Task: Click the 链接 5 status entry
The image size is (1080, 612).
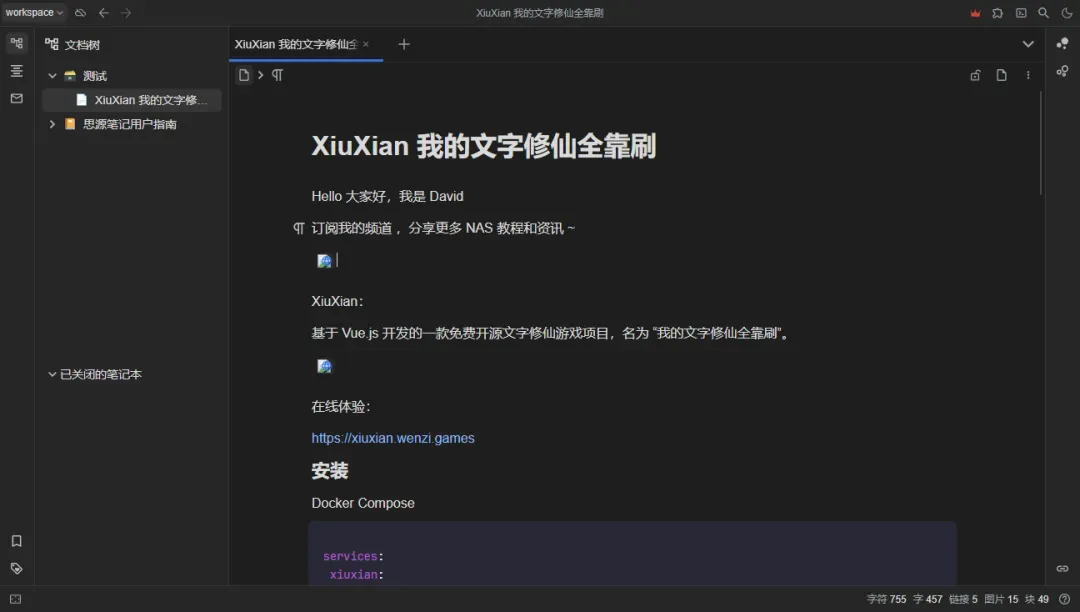Action: [x=963, y=600]
